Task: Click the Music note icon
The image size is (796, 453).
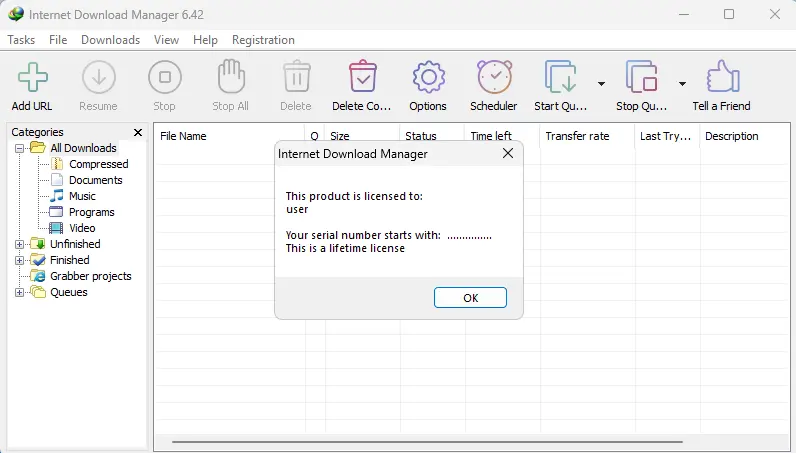Action: tap(57, 196)
